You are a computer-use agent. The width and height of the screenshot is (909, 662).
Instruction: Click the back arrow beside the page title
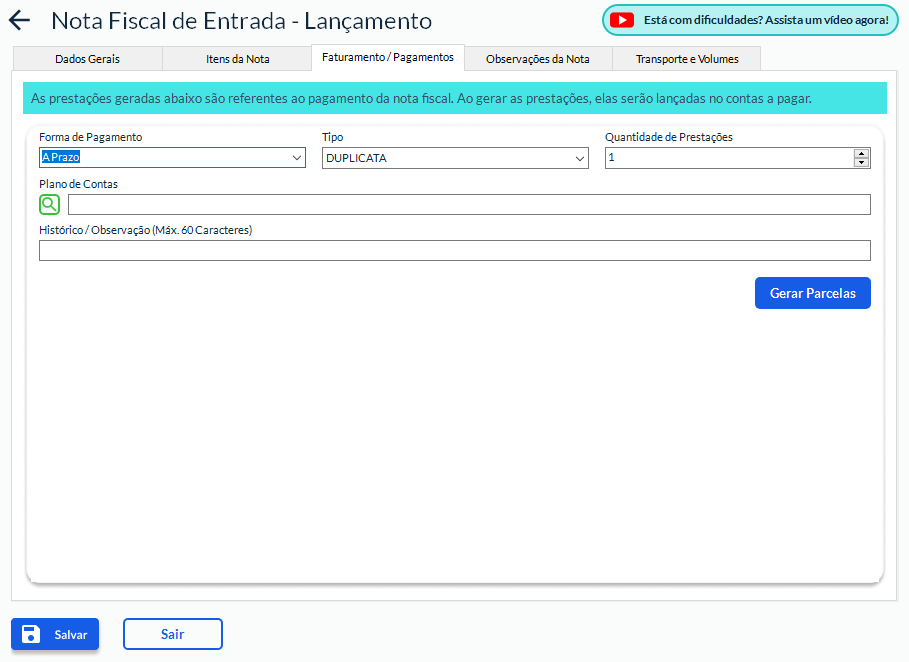click(19, 21)
